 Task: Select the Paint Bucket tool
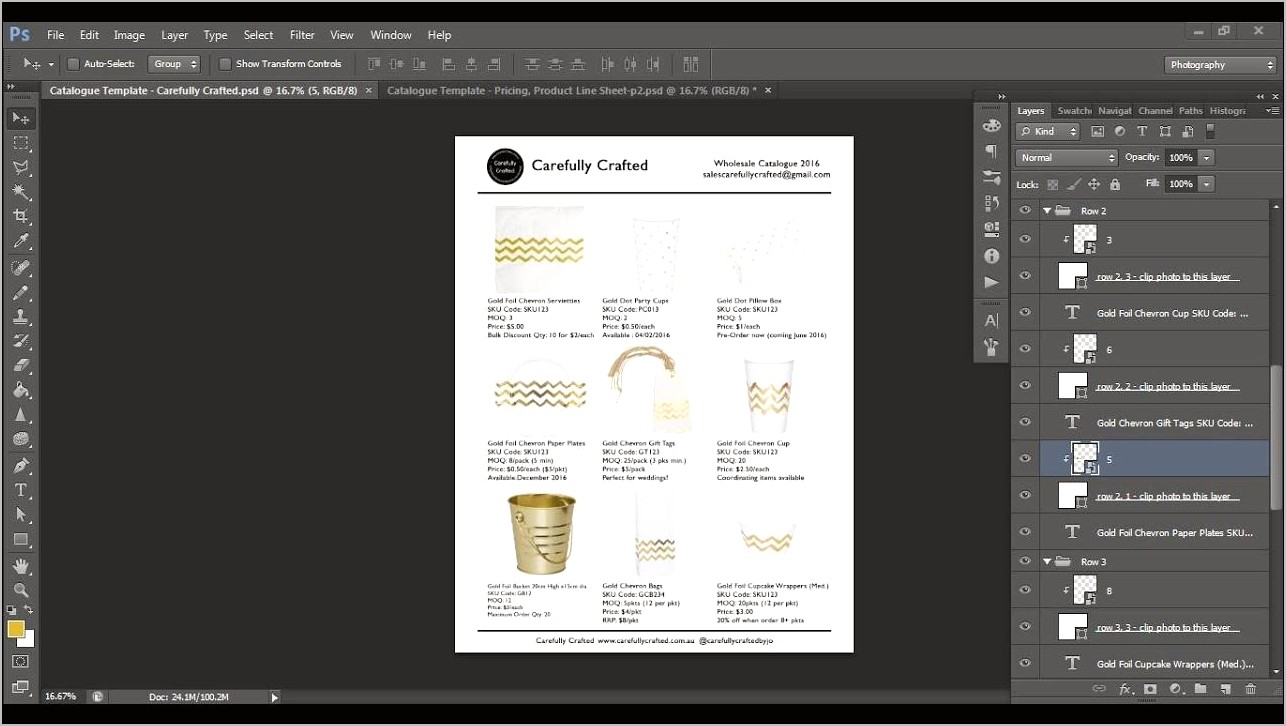point(21,391)
